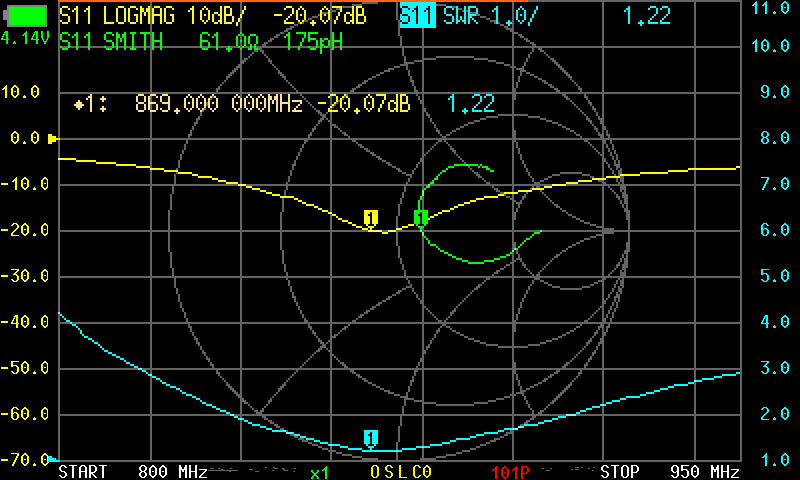Click the cyan reference marker at 1.0
The height and width of the screenshot is (480, 800).
click(x=53, y=460)
